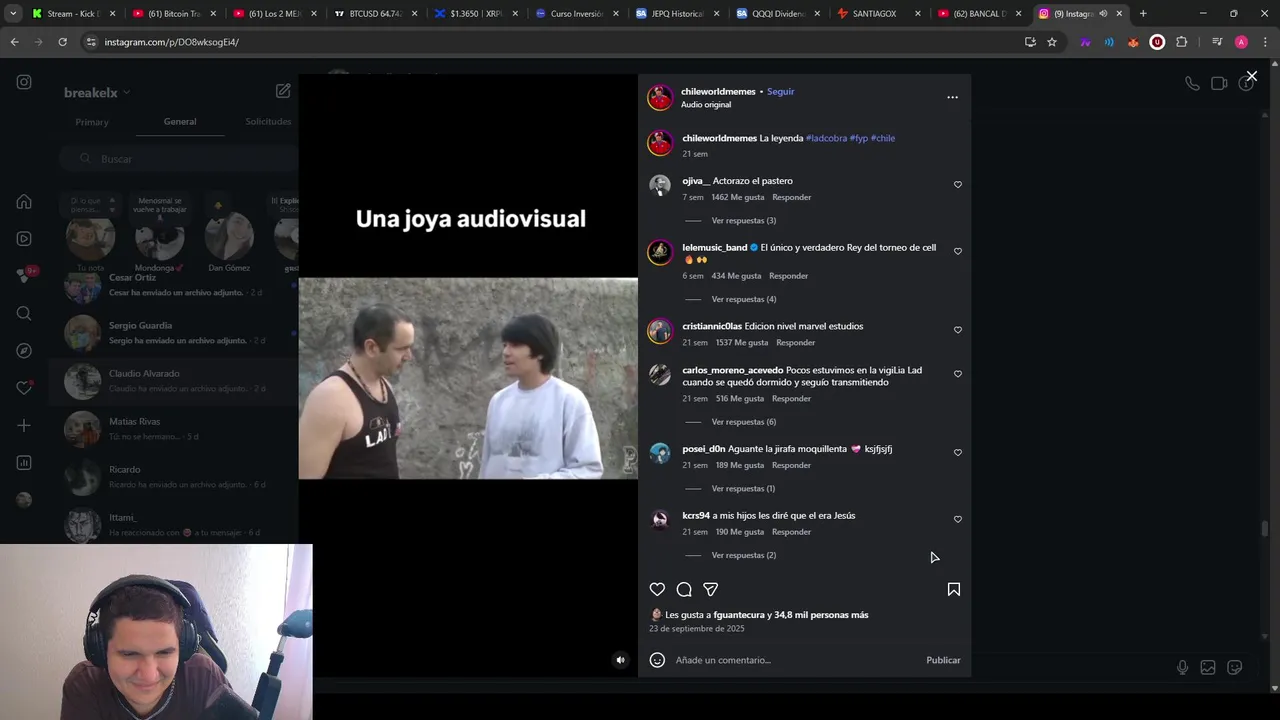Switch to the SANTIAGOX browser tab
The width and height of the screenshot is (1280, 720).
point(873,14)
